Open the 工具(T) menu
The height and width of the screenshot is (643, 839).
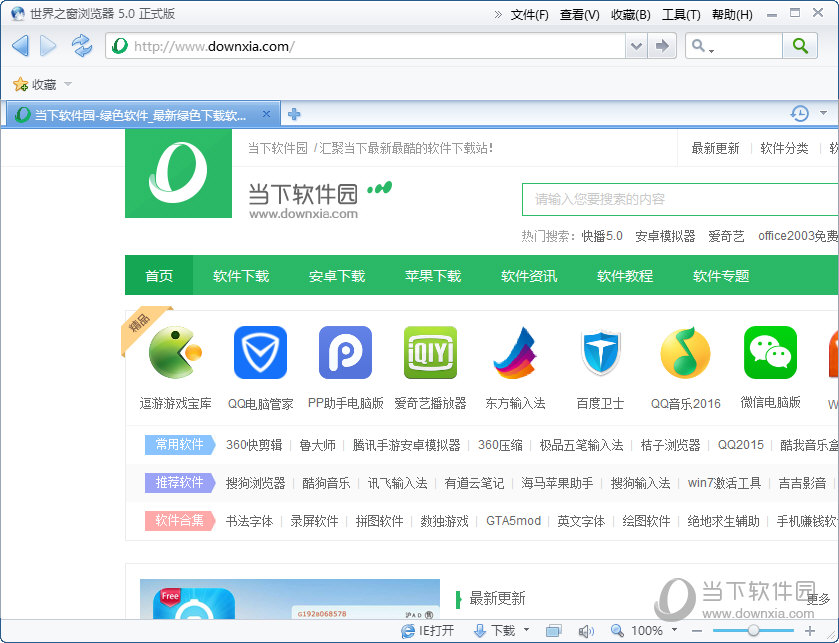coord(681,14)
